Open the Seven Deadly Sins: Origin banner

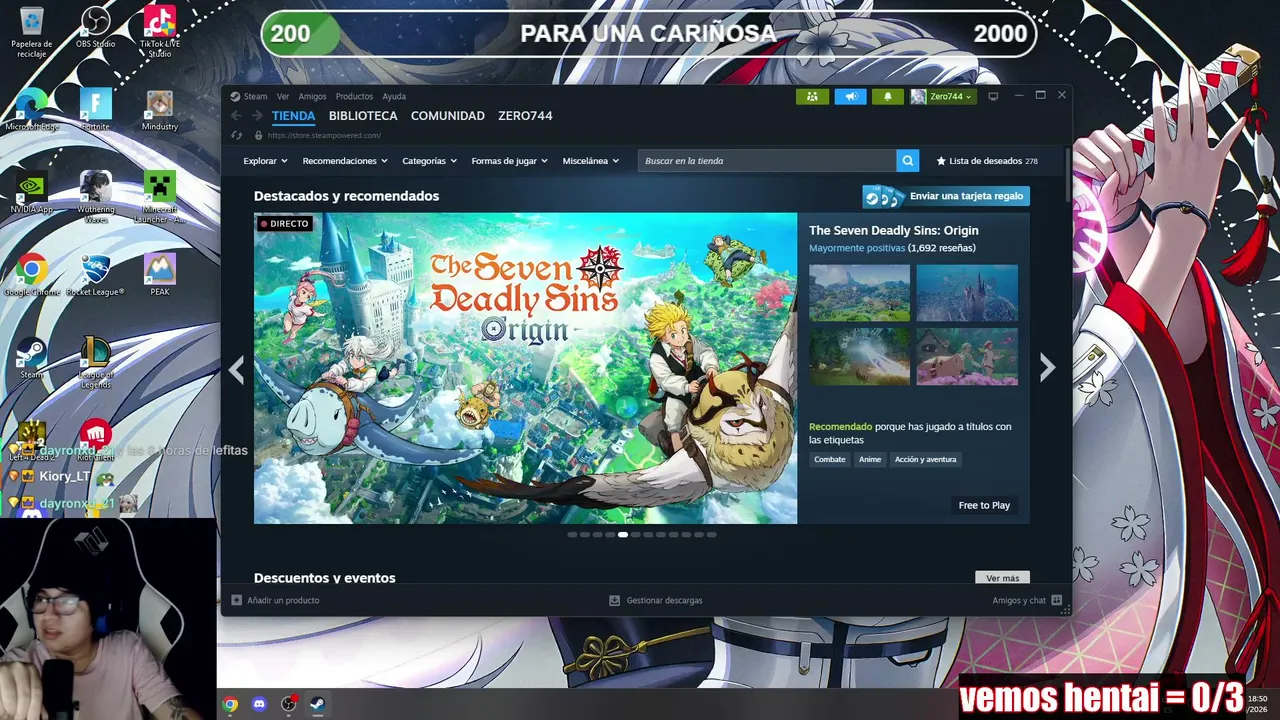[526, 368]
